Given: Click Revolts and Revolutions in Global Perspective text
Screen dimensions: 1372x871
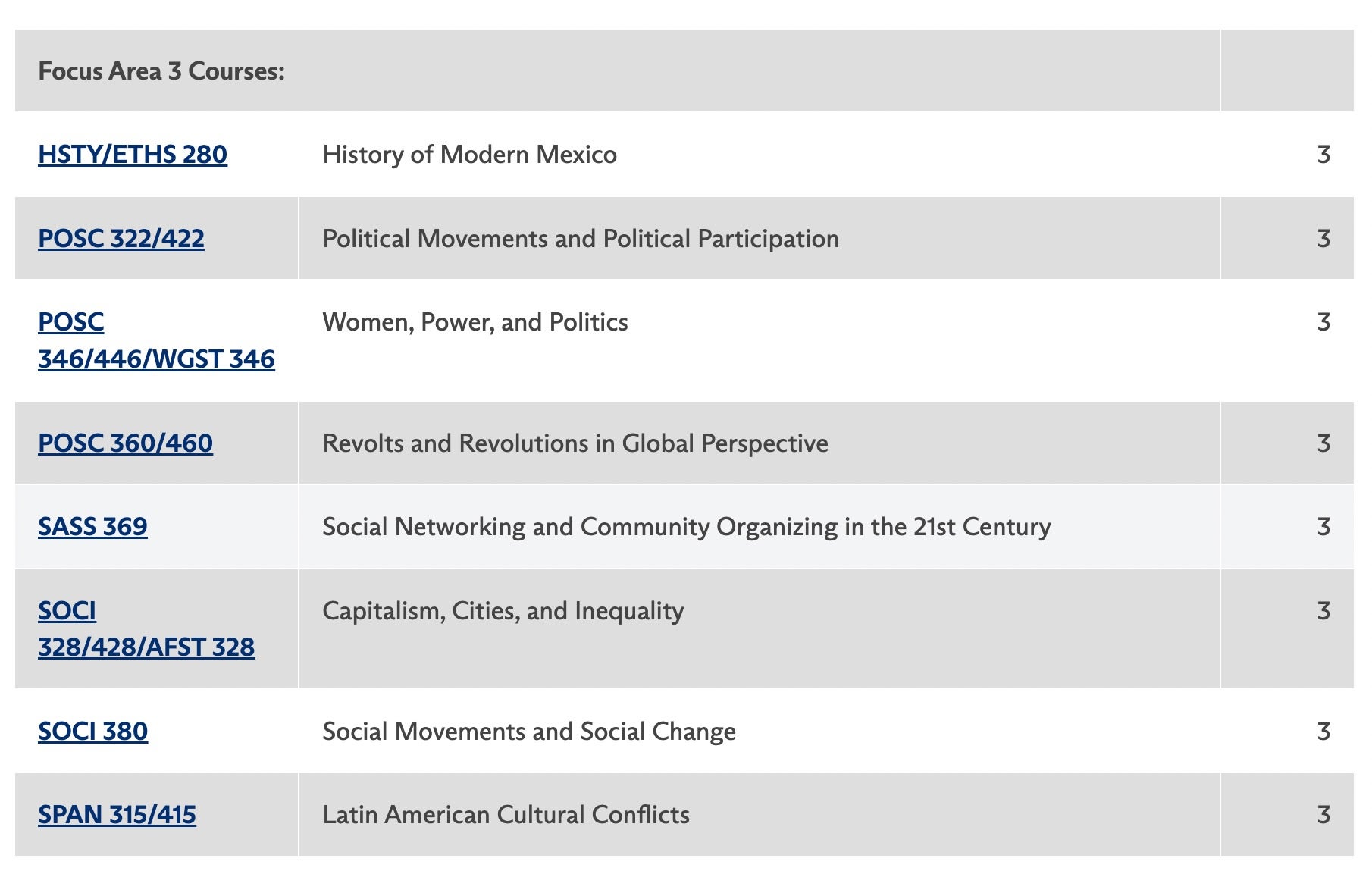Looking at the screenshot, I should coord(575,443).
